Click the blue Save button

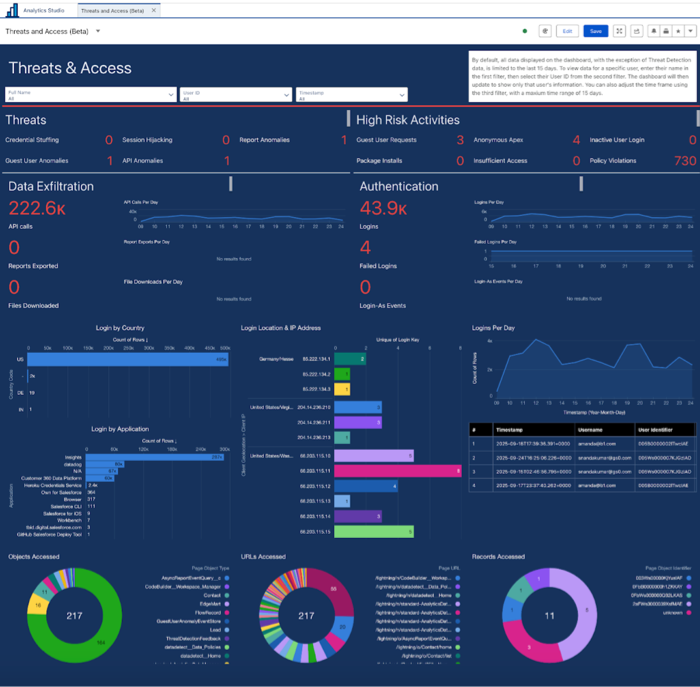[x=596, y=31]
